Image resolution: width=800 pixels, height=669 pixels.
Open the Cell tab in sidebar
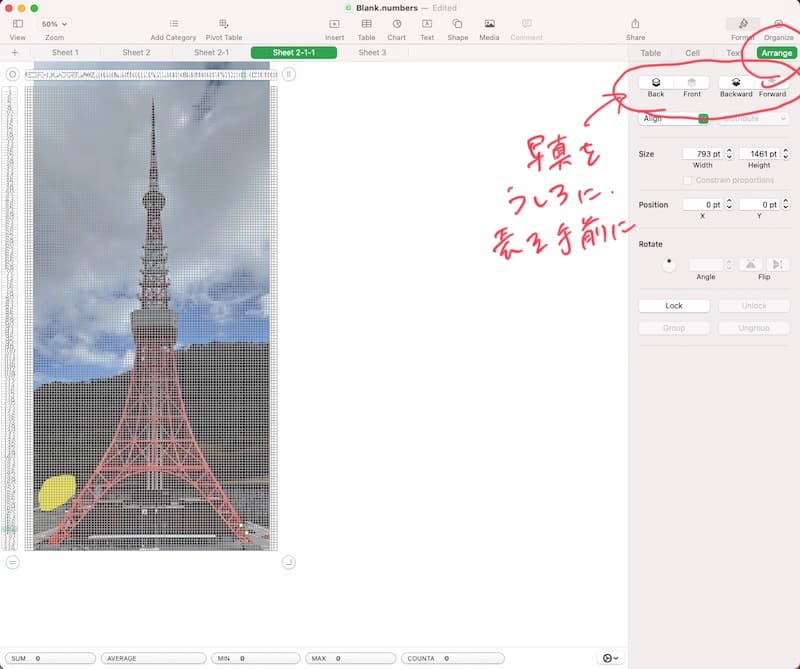click(x=692, y=53)
